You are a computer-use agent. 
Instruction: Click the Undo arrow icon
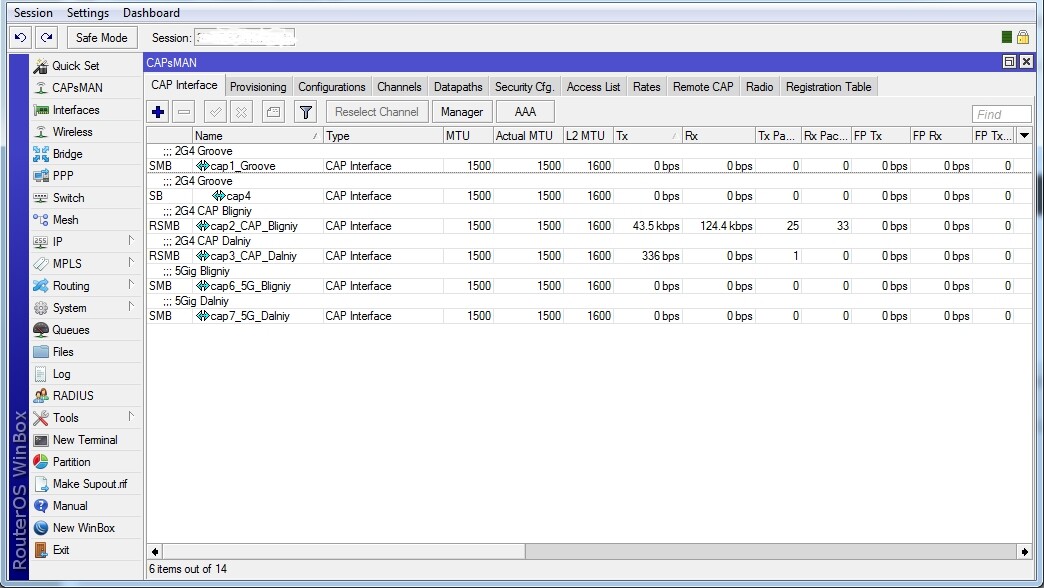(x=21, y=37)
